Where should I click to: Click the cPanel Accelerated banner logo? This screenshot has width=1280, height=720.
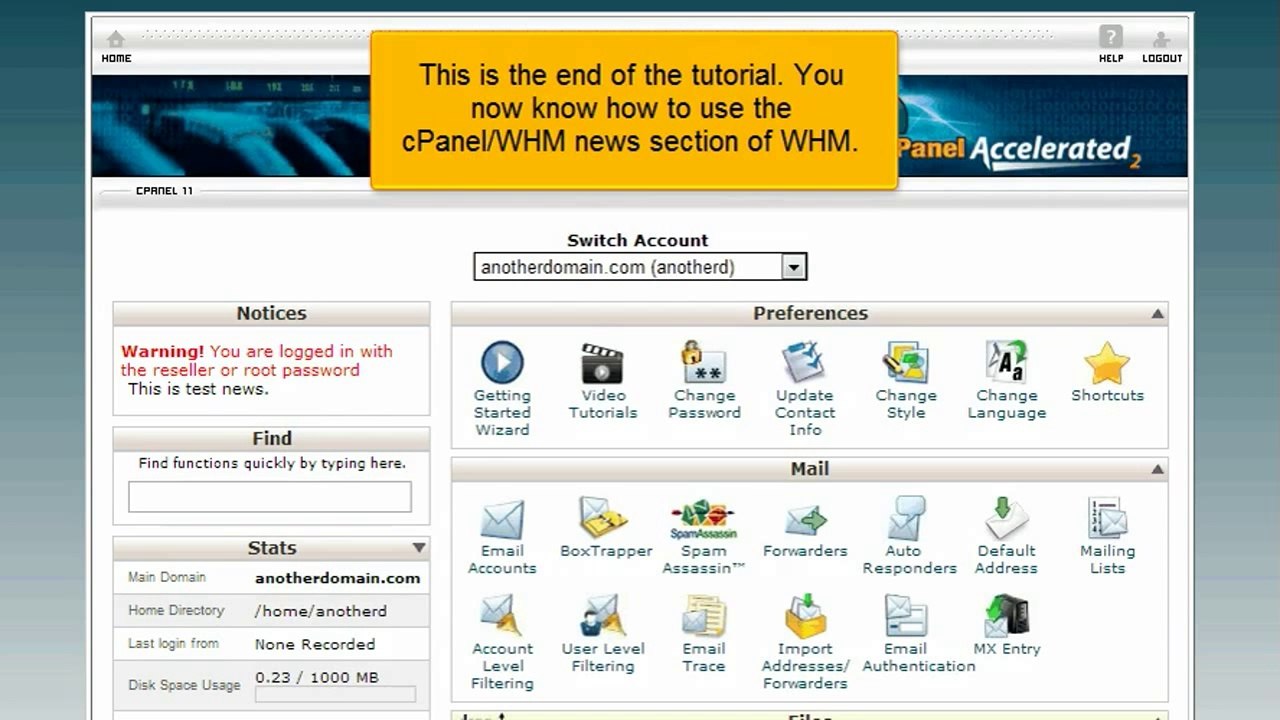1018,151
